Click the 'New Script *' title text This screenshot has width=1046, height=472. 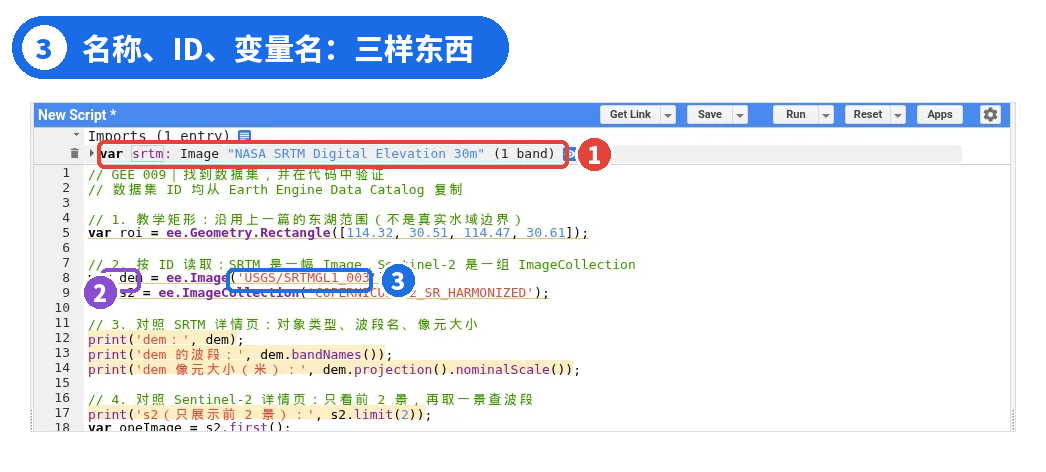[77, 115]
